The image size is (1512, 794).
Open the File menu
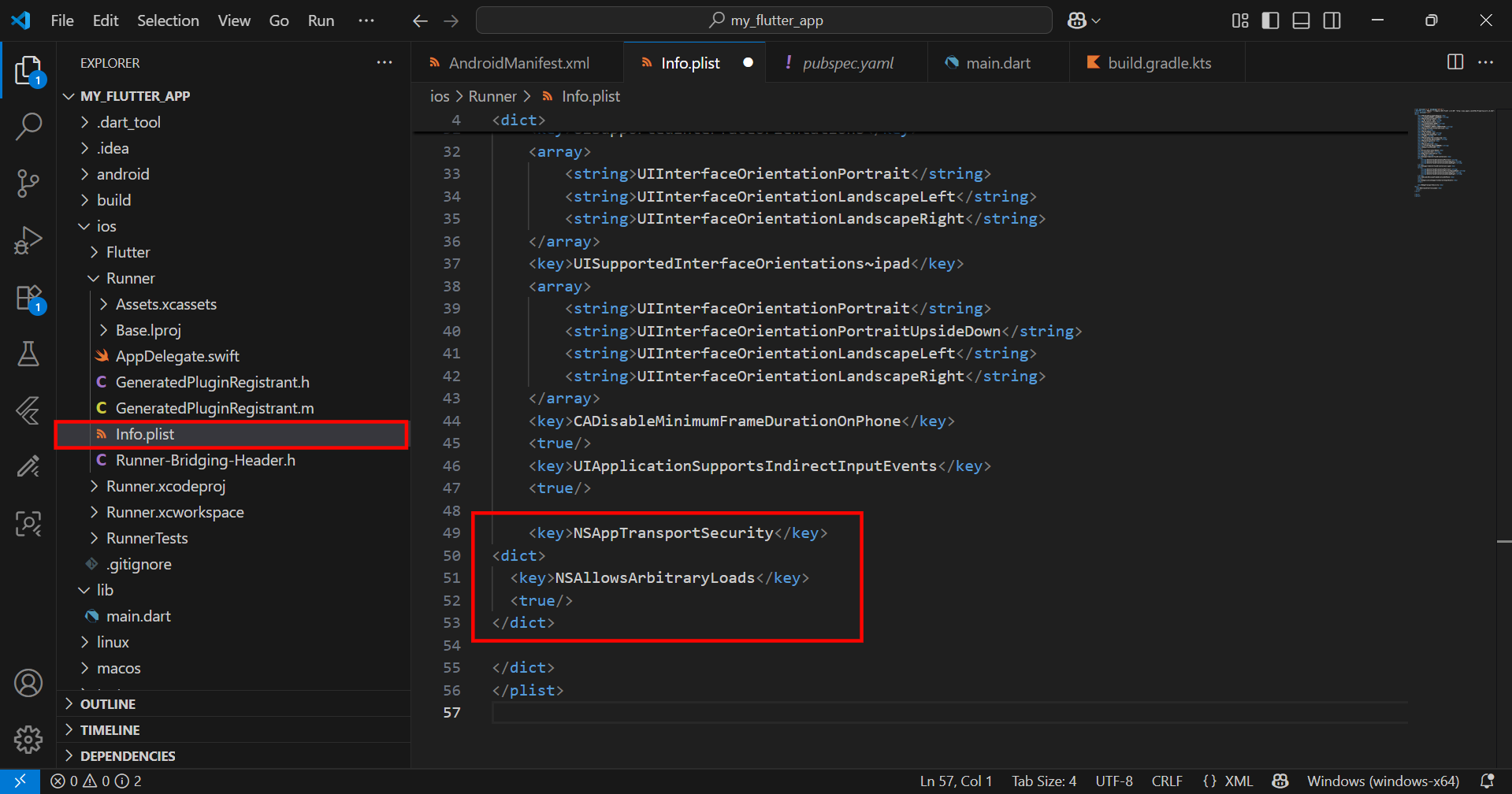click(62, 20)
